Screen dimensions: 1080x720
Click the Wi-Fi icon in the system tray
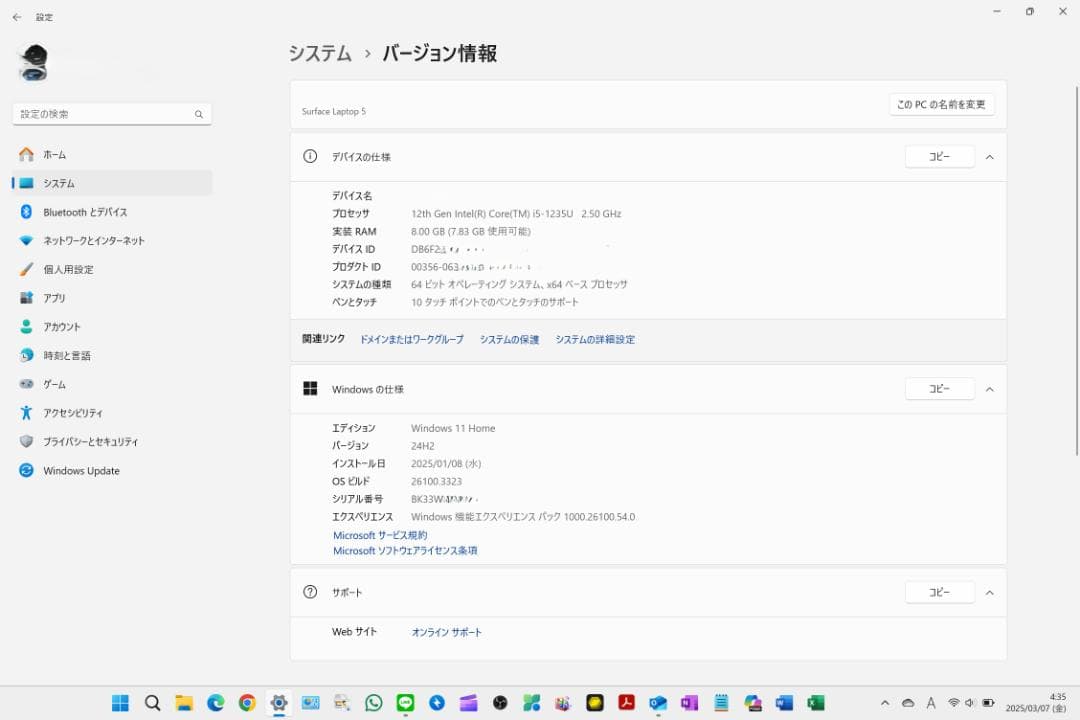point(953,704)
